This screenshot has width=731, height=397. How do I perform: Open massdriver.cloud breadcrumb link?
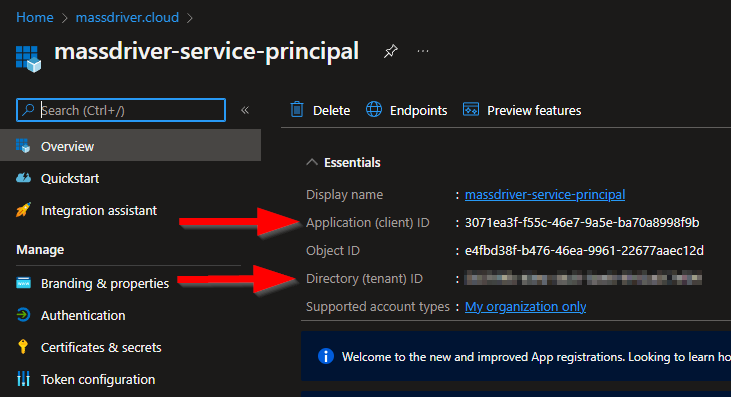pos(127,17)
